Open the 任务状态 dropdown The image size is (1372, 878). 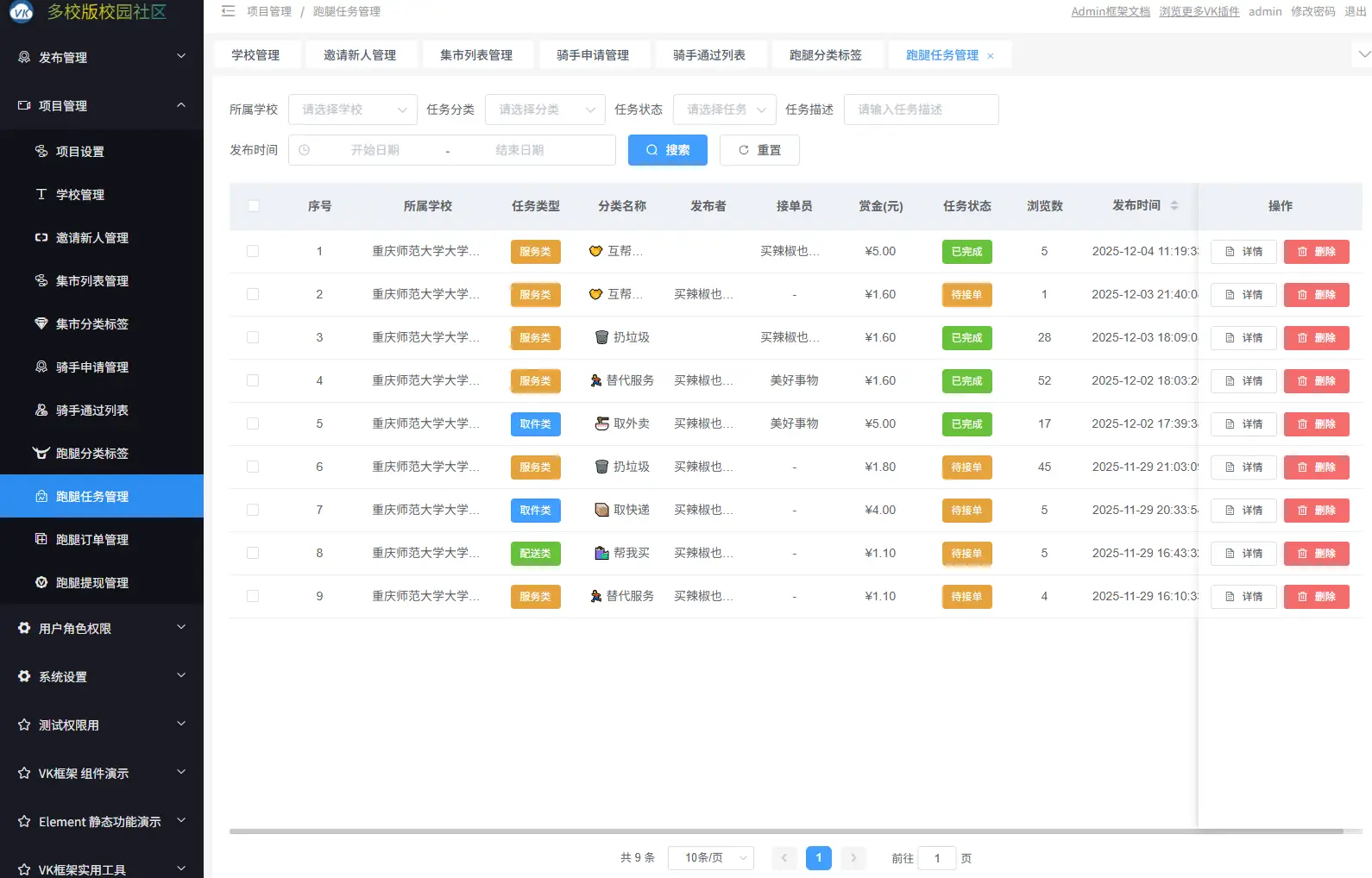724,110
